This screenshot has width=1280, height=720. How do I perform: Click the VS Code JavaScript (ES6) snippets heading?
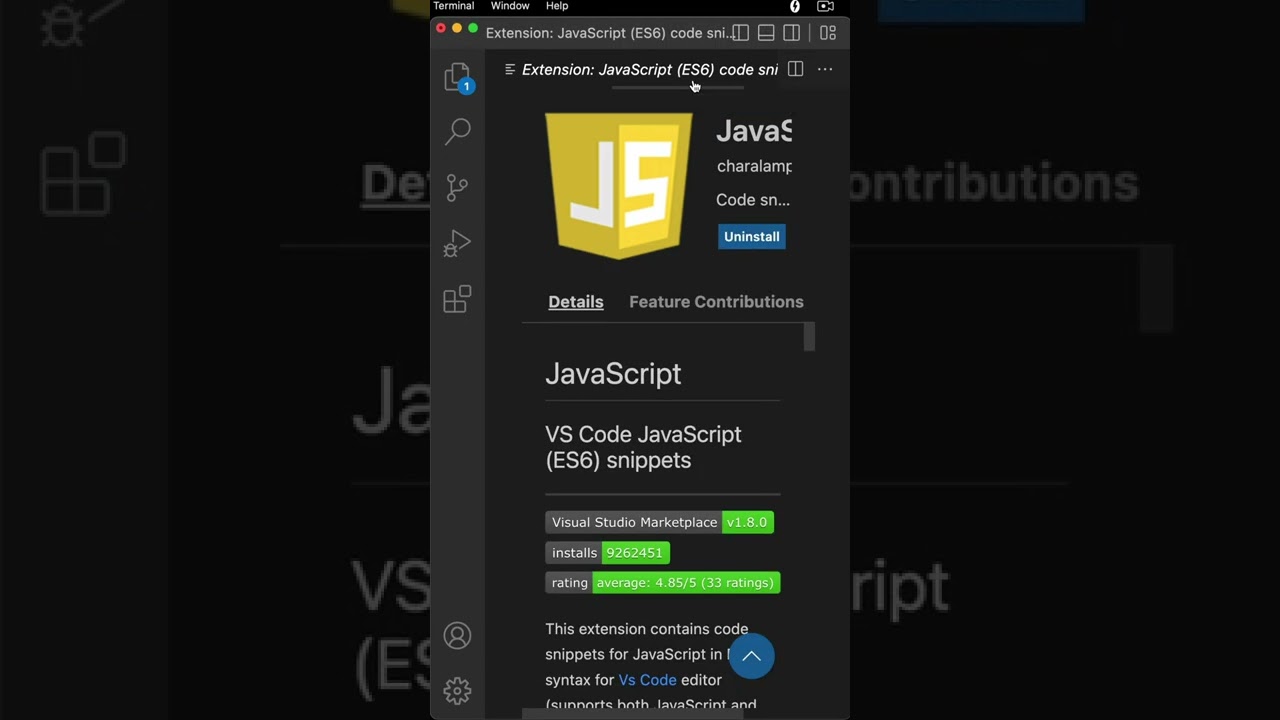coord(643,447)
